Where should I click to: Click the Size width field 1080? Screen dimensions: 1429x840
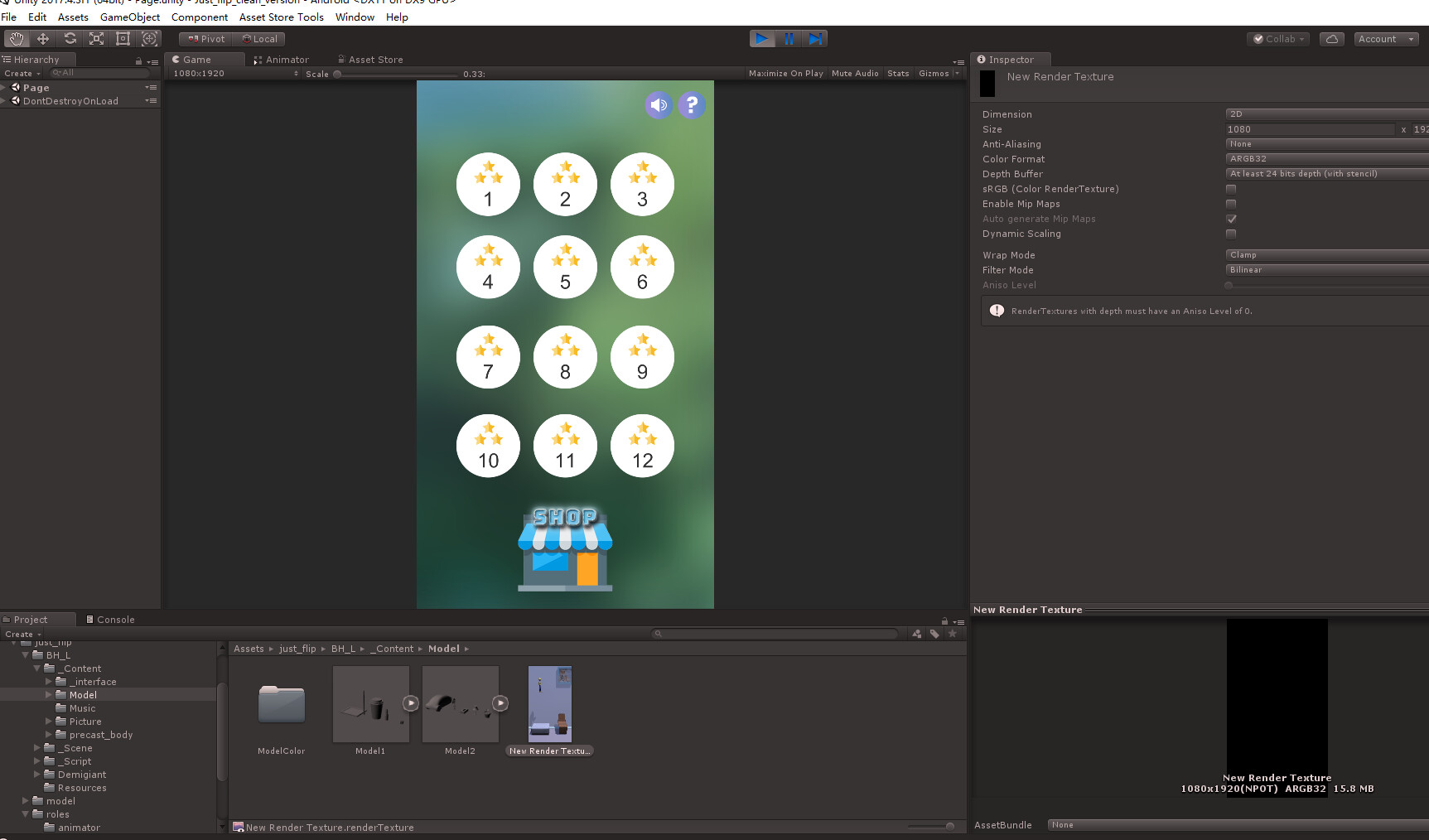click(x=1311, y=129)
